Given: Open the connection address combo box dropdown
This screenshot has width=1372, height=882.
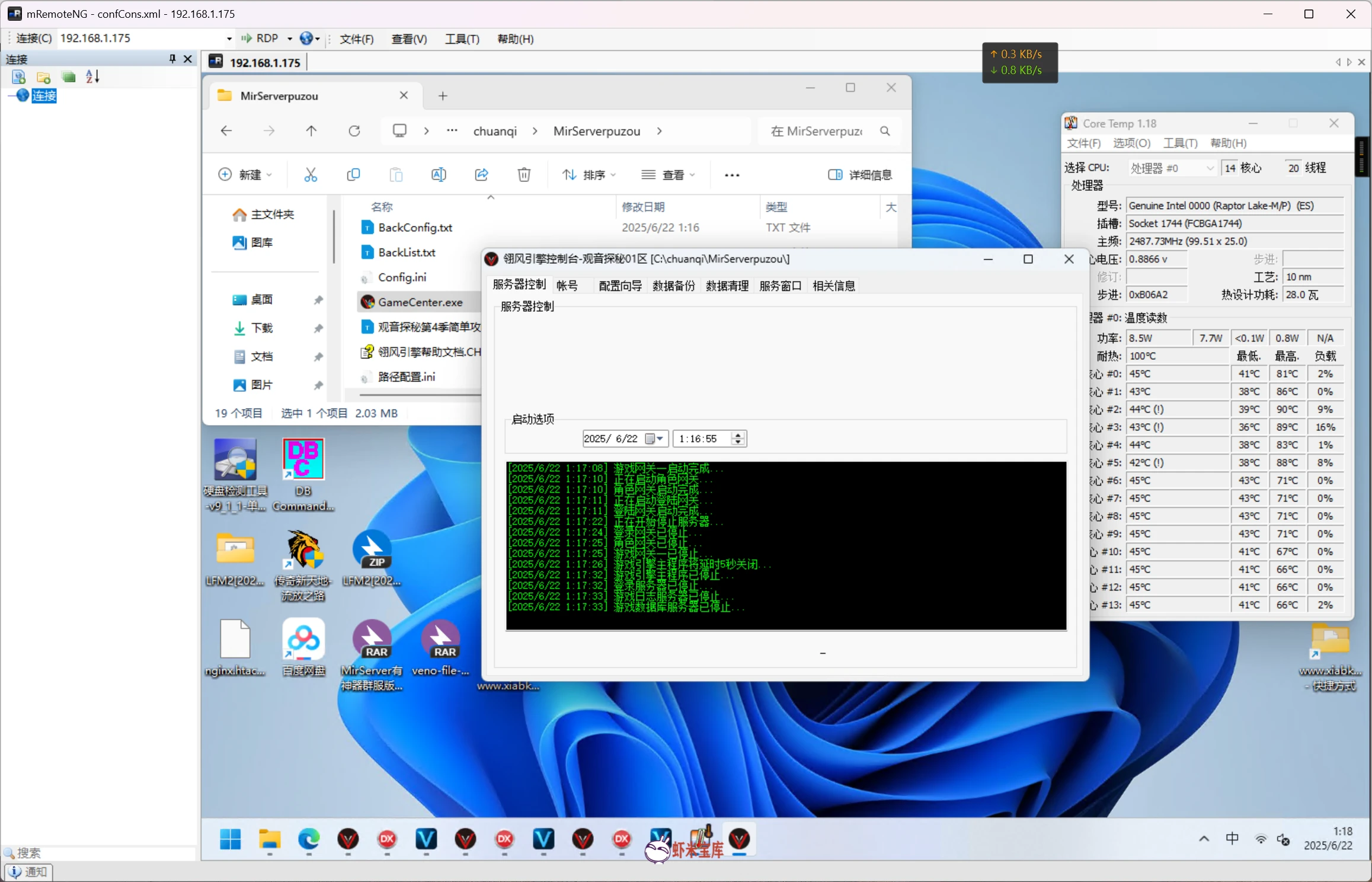Looking at the screenshot, I should pyautogui.click(x=229, y=39).
